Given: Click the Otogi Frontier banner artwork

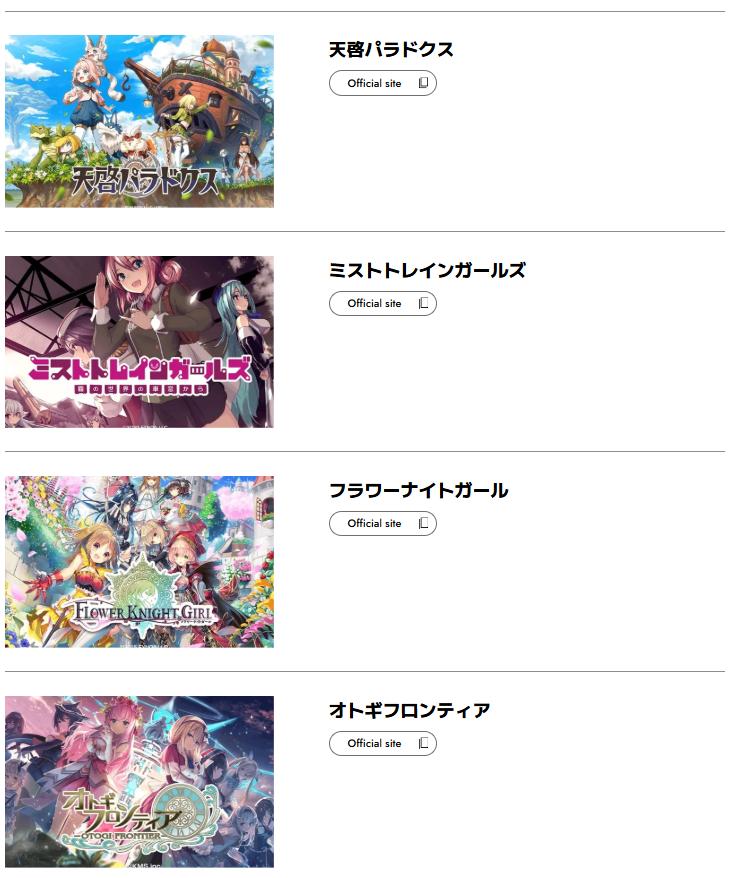Looking at the screenshot, I should pos(139,782).
